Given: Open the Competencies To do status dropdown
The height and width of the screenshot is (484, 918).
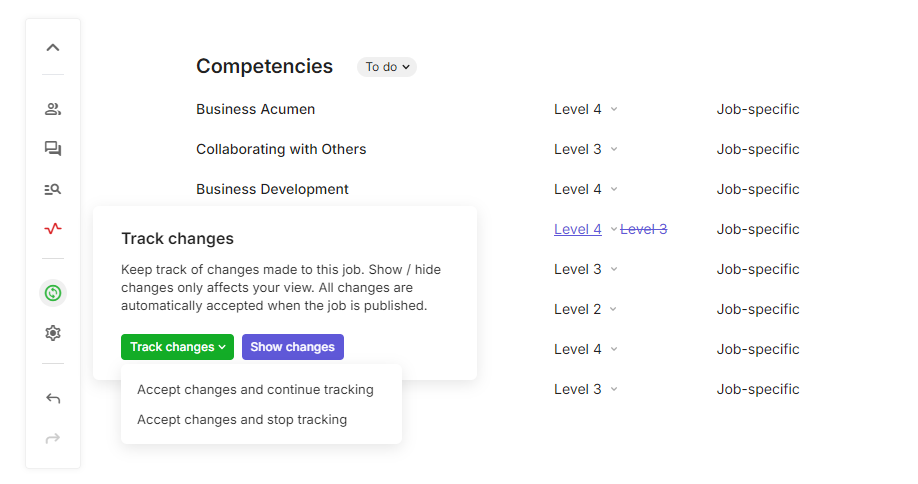Looking at the screenshot, I should 387,67.
